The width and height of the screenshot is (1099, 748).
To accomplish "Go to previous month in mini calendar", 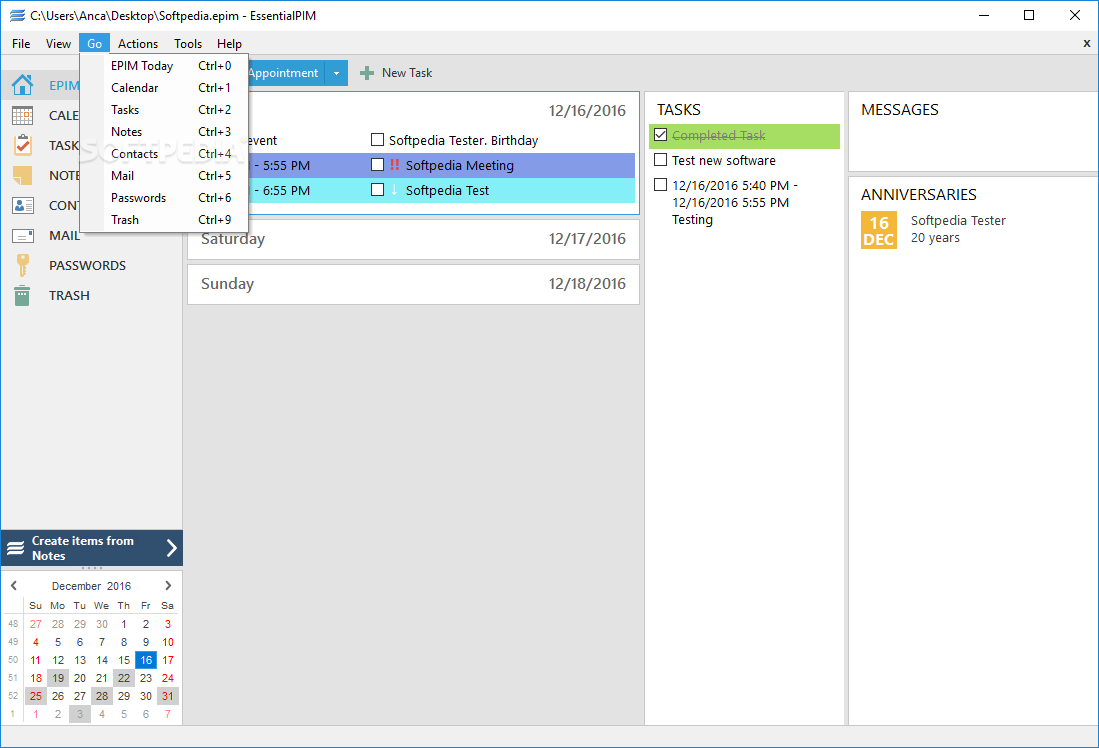I will 13,585.
